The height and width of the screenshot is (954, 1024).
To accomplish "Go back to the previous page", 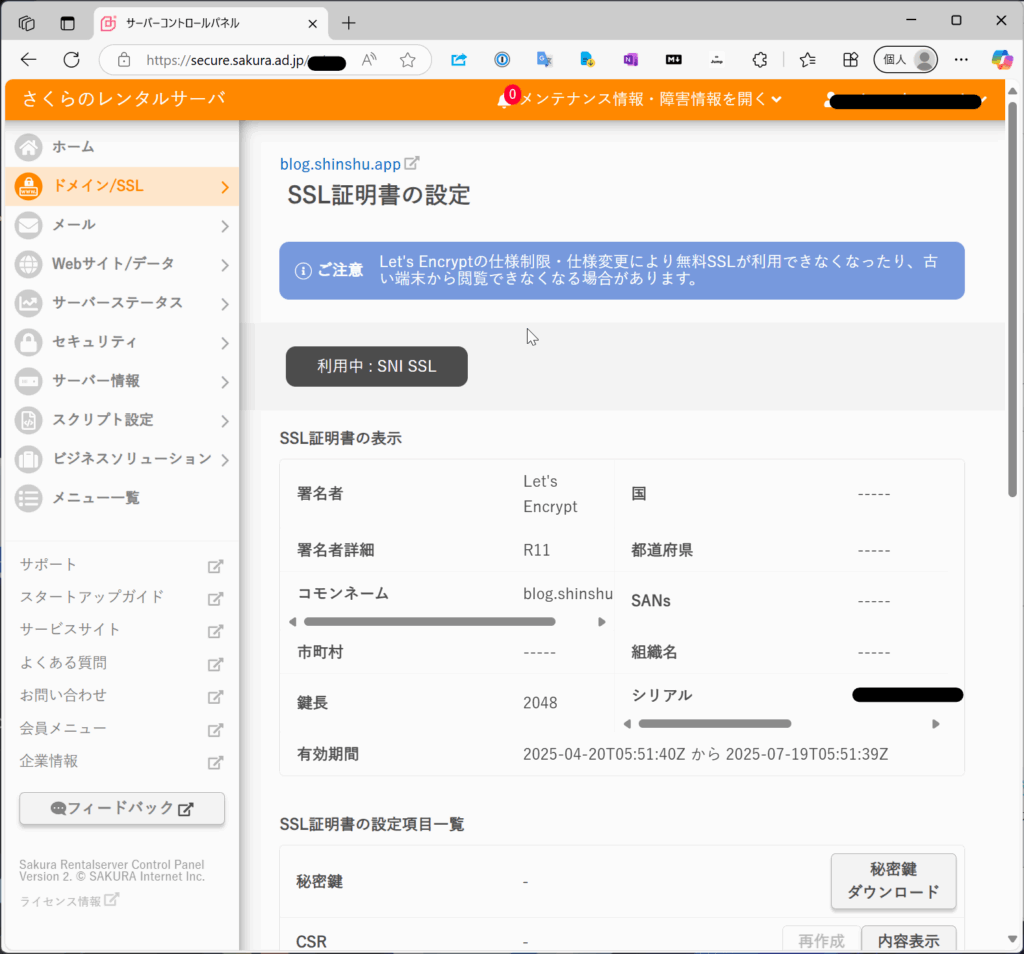I will [x=28, y=60].
